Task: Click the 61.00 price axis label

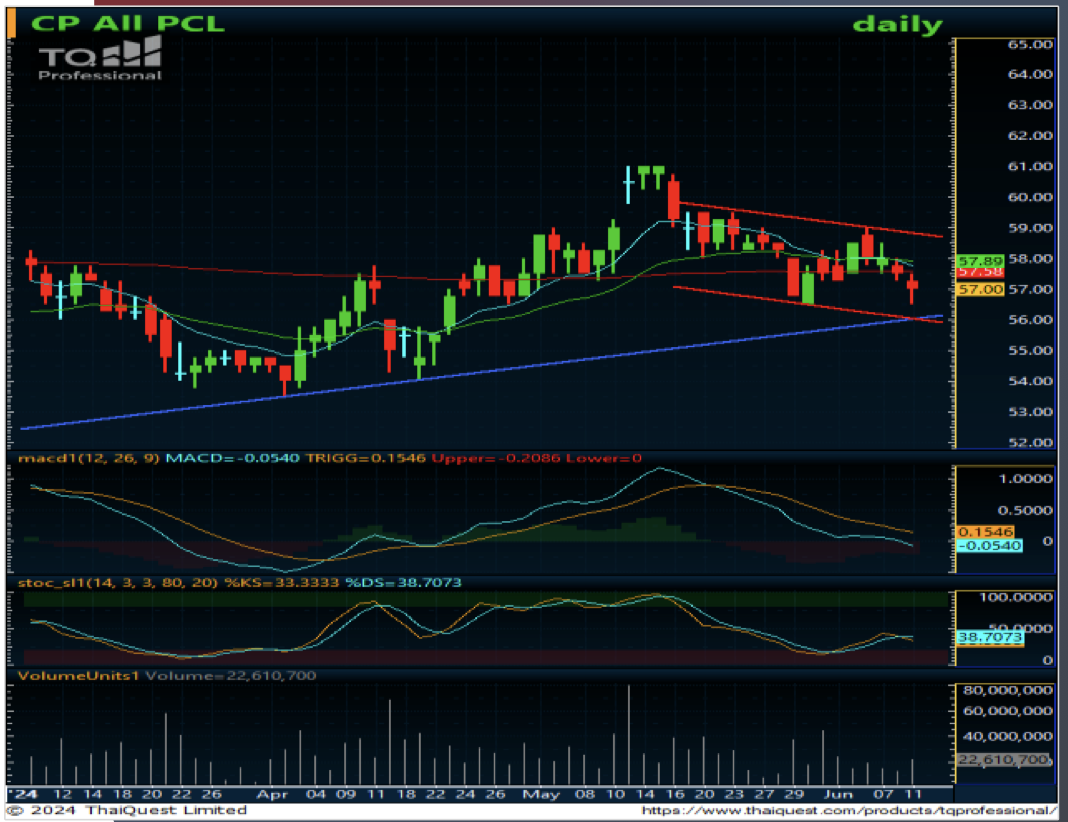Action: 1031,166
